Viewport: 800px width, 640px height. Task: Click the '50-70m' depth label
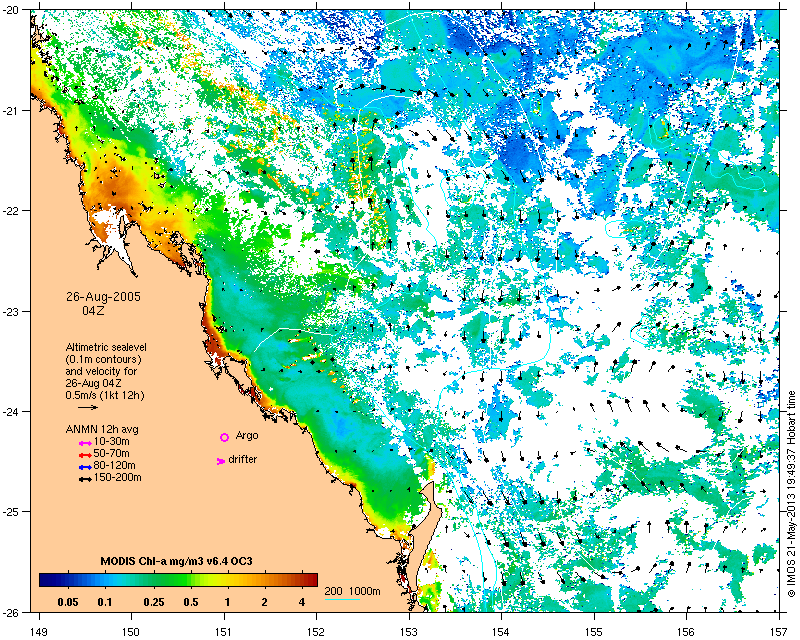pyautogui.click(x=112, y=454)
